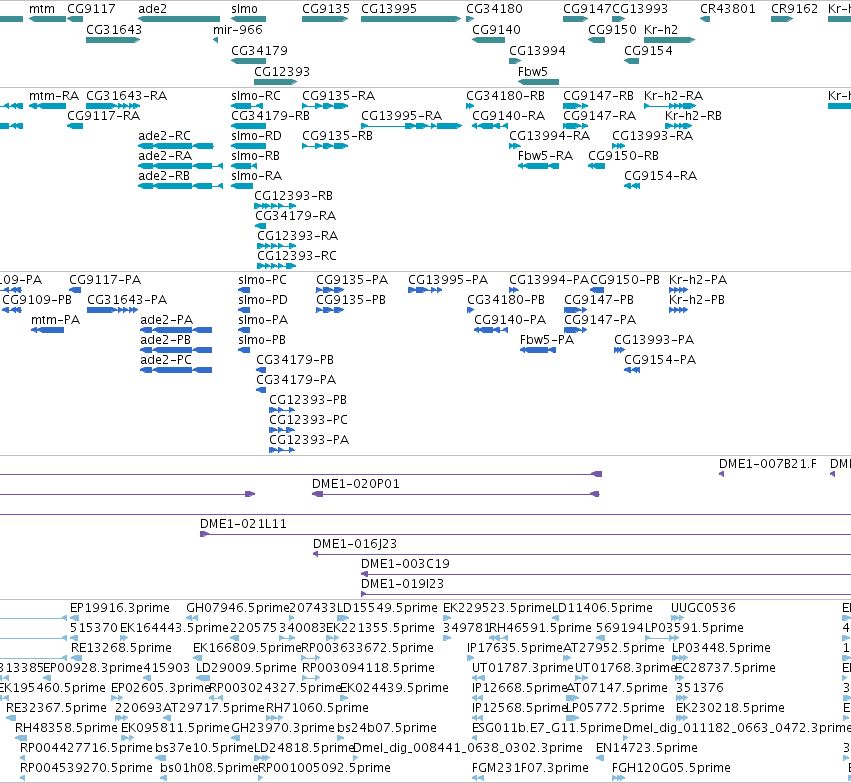The height and width of the screenshot is (783, 851).
Task: Click the CG9154 gene label
Action: click(648, 50)
